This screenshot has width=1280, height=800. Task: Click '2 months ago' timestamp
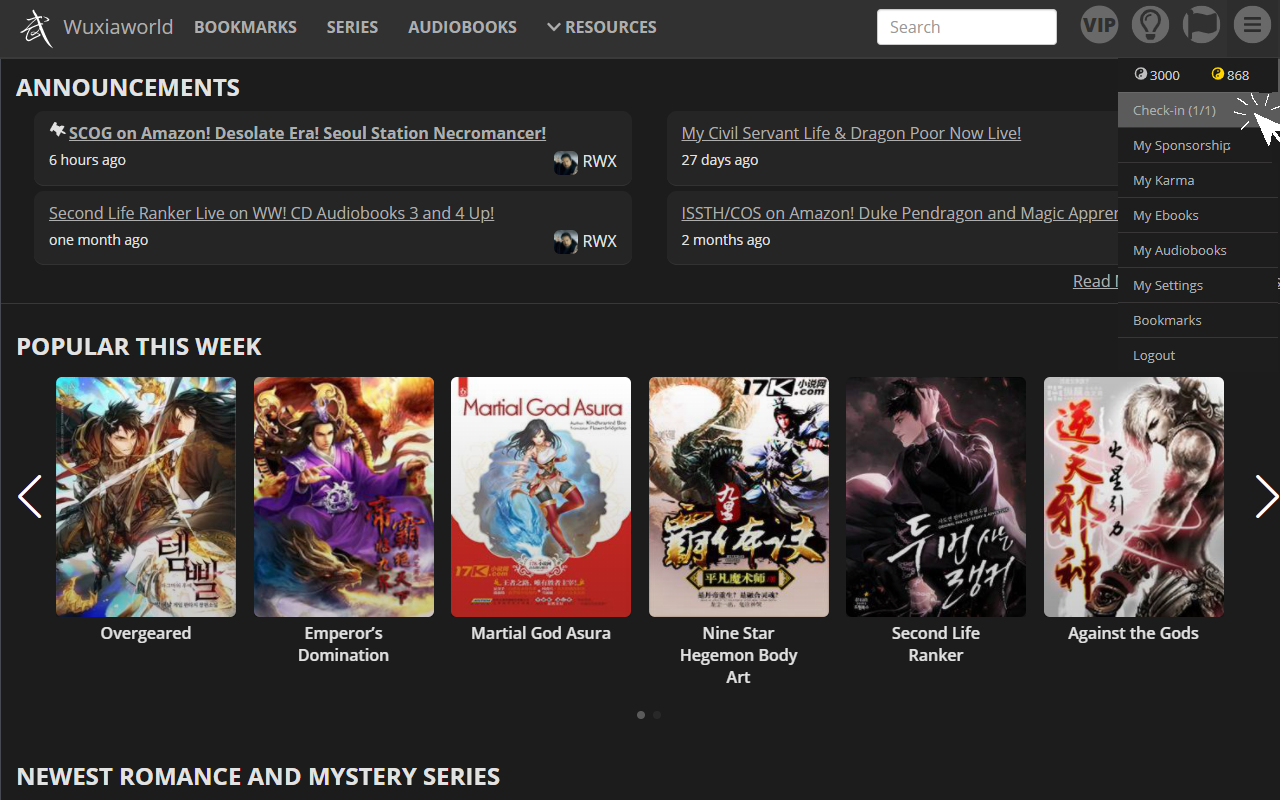tap(726, 240)
